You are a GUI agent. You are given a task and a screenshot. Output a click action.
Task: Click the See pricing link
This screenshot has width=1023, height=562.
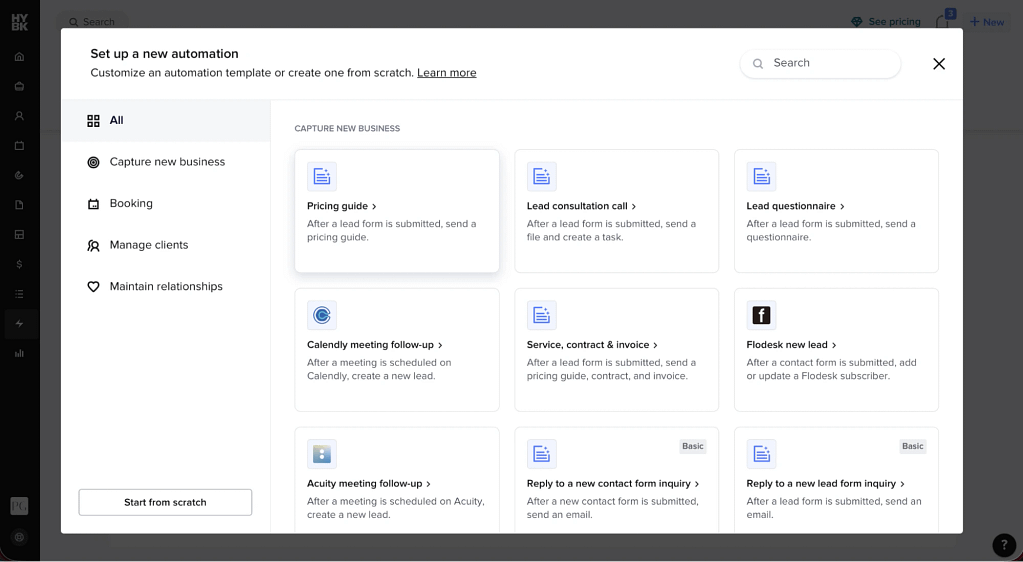[894, 22]
